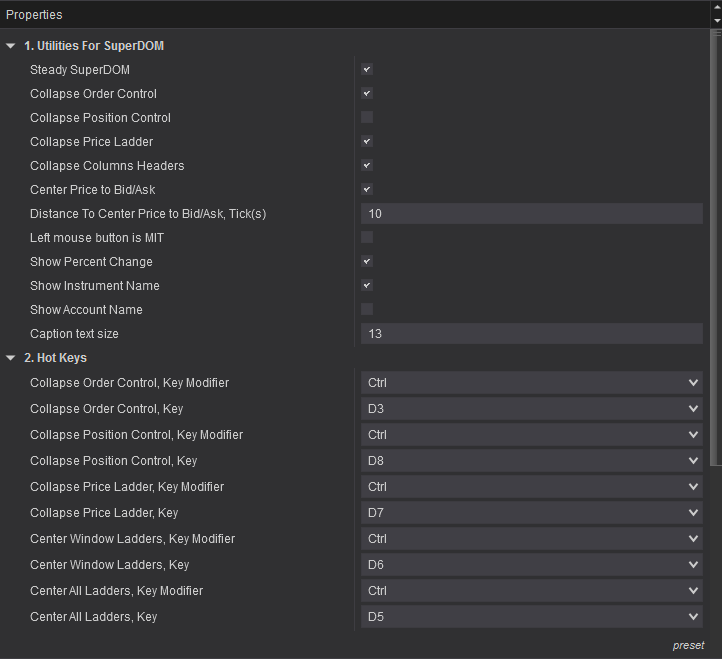Collapse the Hot Keys section

coord(11,358)
